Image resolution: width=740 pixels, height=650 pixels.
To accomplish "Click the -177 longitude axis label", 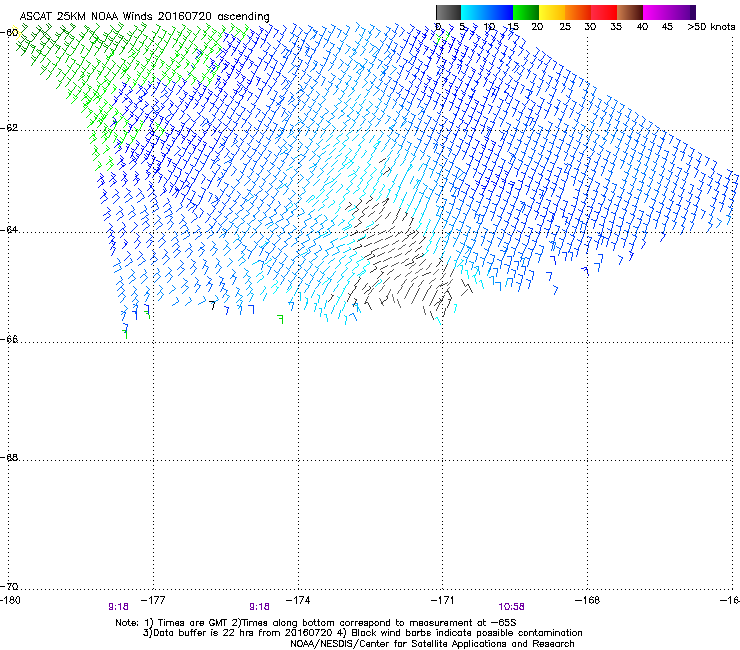I will point(153,600).
